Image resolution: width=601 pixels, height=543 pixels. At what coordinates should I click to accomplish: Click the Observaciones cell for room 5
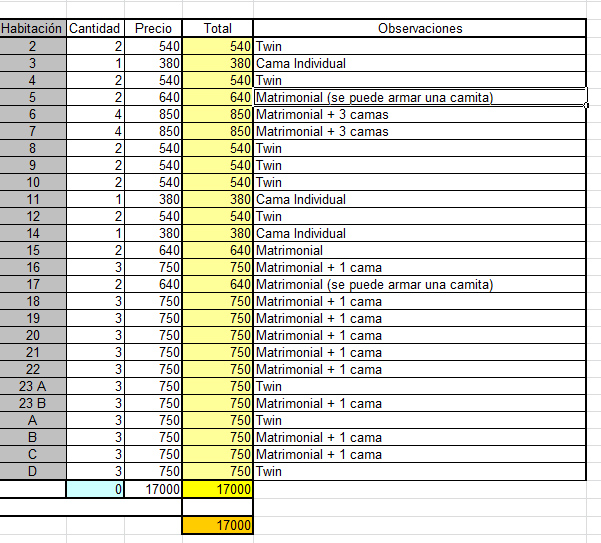pyautogui.click(x=419, y=97)
